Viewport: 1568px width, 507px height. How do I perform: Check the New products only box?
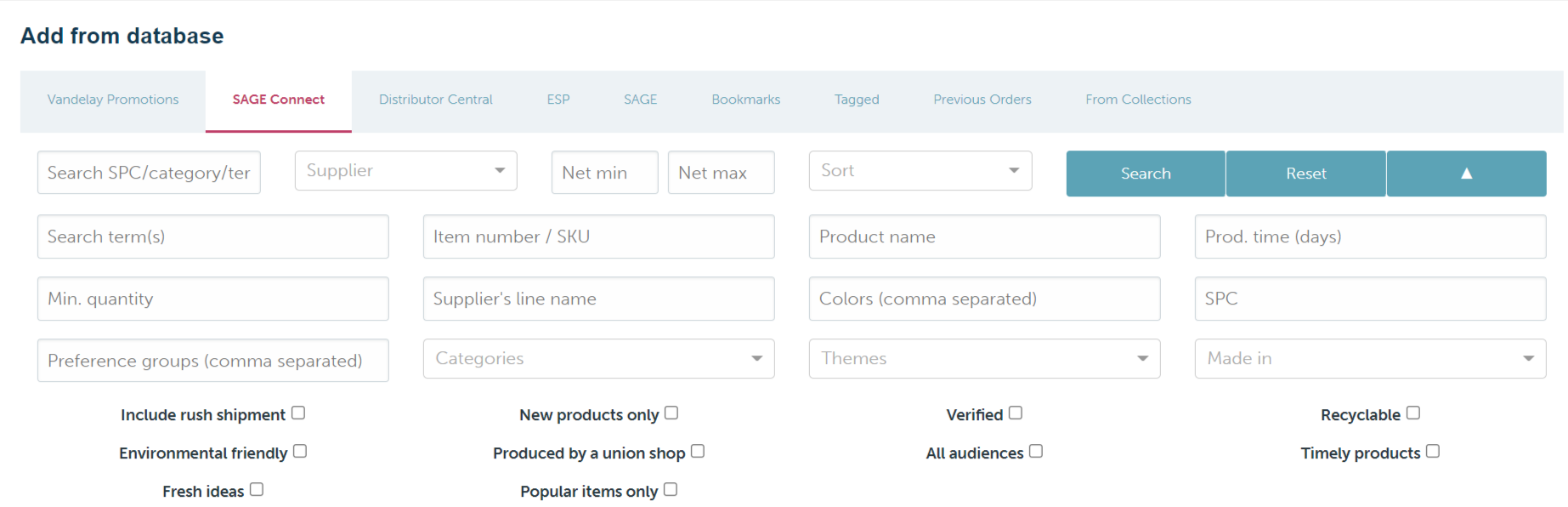click(x=671, y=413)
